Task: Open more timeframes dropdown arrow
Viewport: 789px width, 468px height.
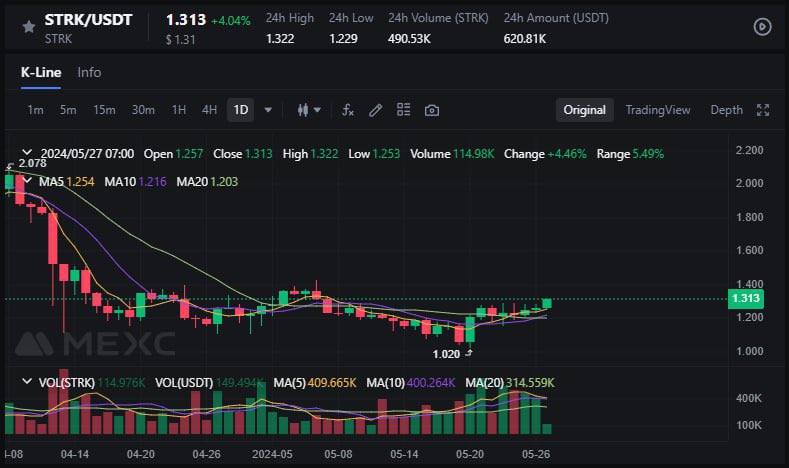Action: [x=268, y=110]
